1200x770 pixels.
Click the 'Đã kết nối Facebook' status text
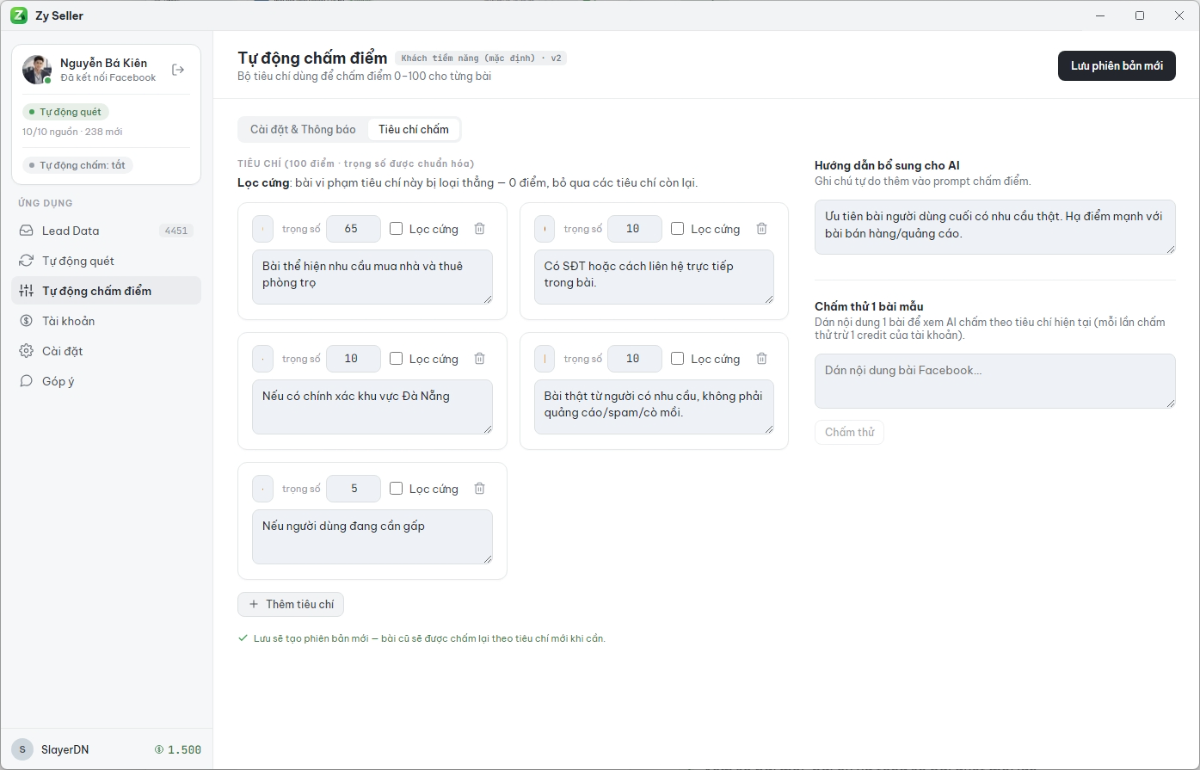pyautogui.click(x=108, y=78)
